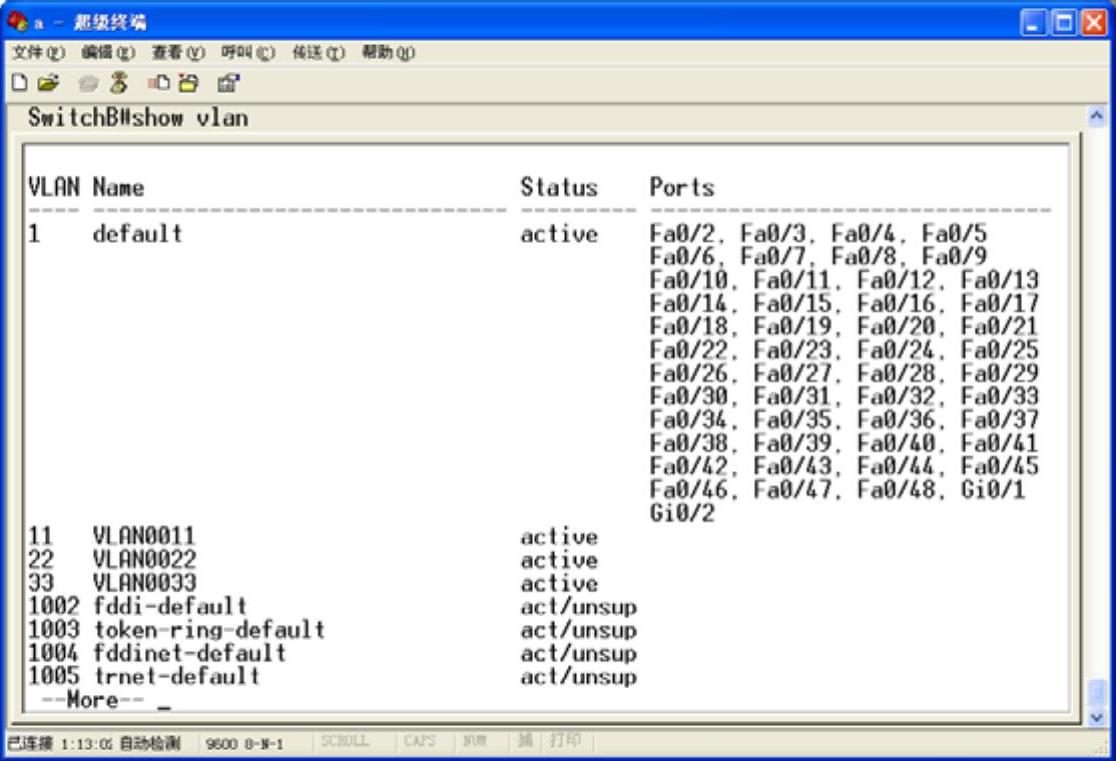Close the HyperTerminal window

coord(1094,23)
